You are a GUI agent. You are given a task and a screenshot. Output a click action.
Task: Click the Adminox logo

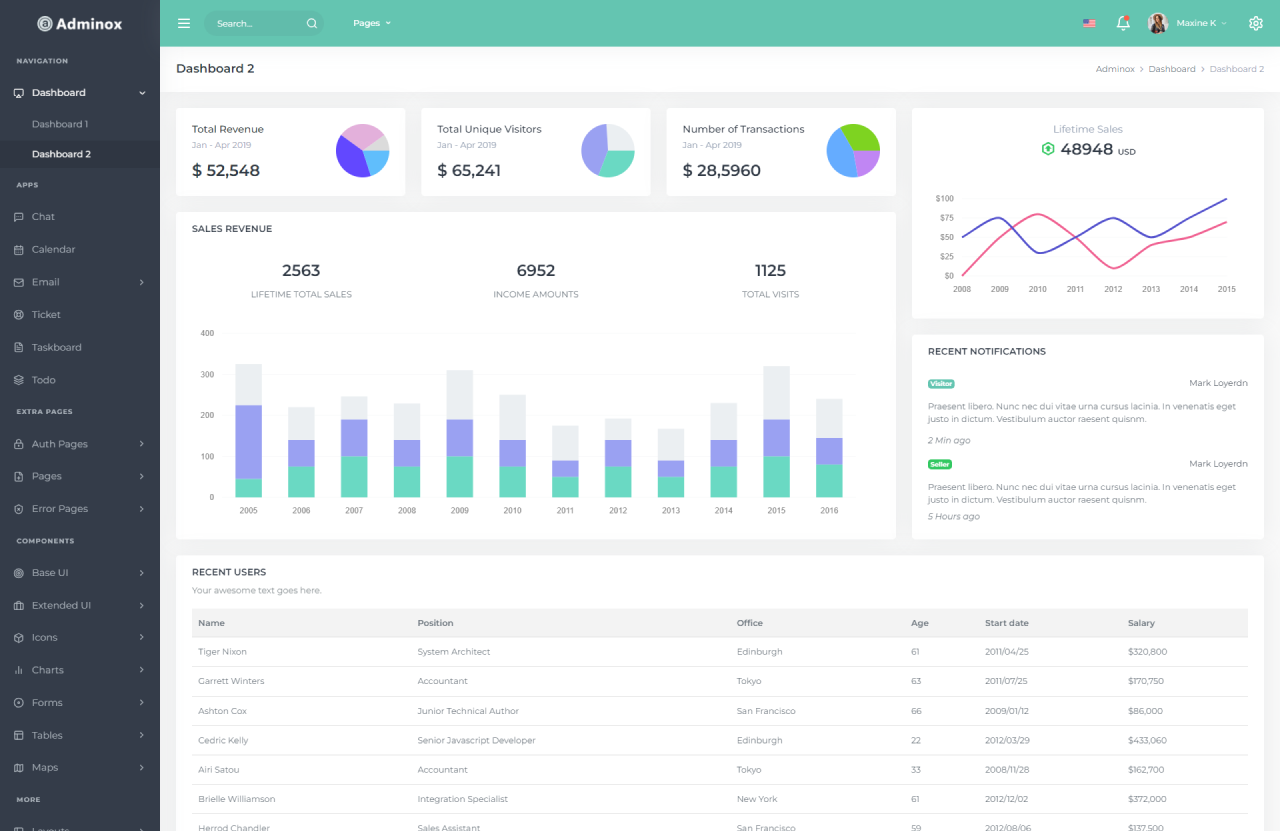point(80,23)
